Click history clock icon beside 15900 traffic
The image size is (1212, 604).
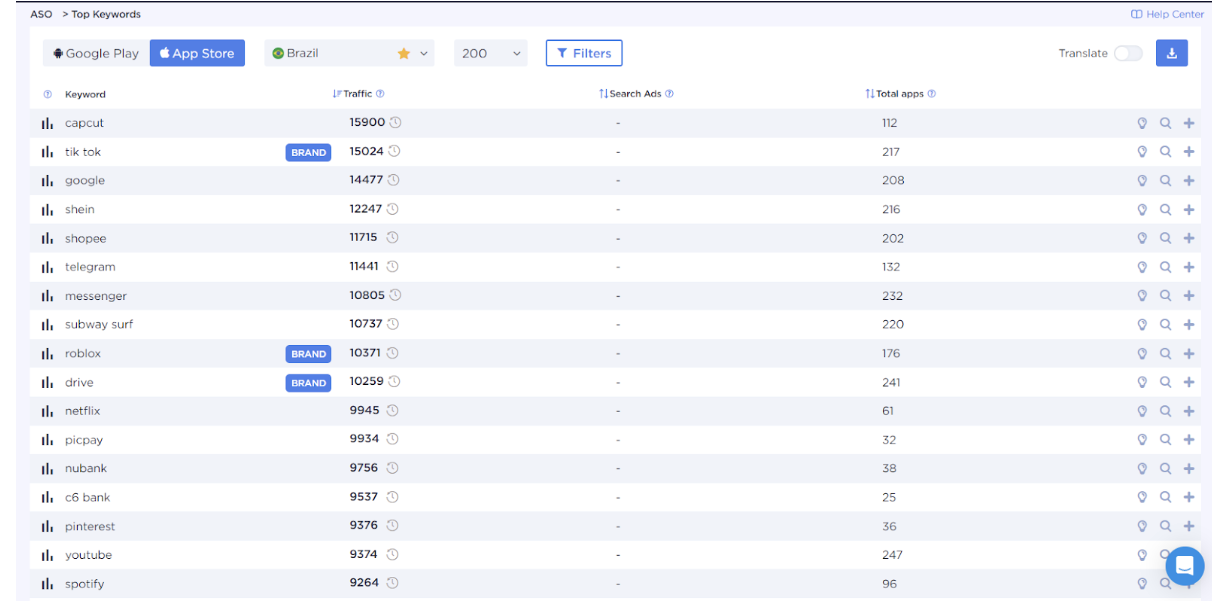coord(395,122)
